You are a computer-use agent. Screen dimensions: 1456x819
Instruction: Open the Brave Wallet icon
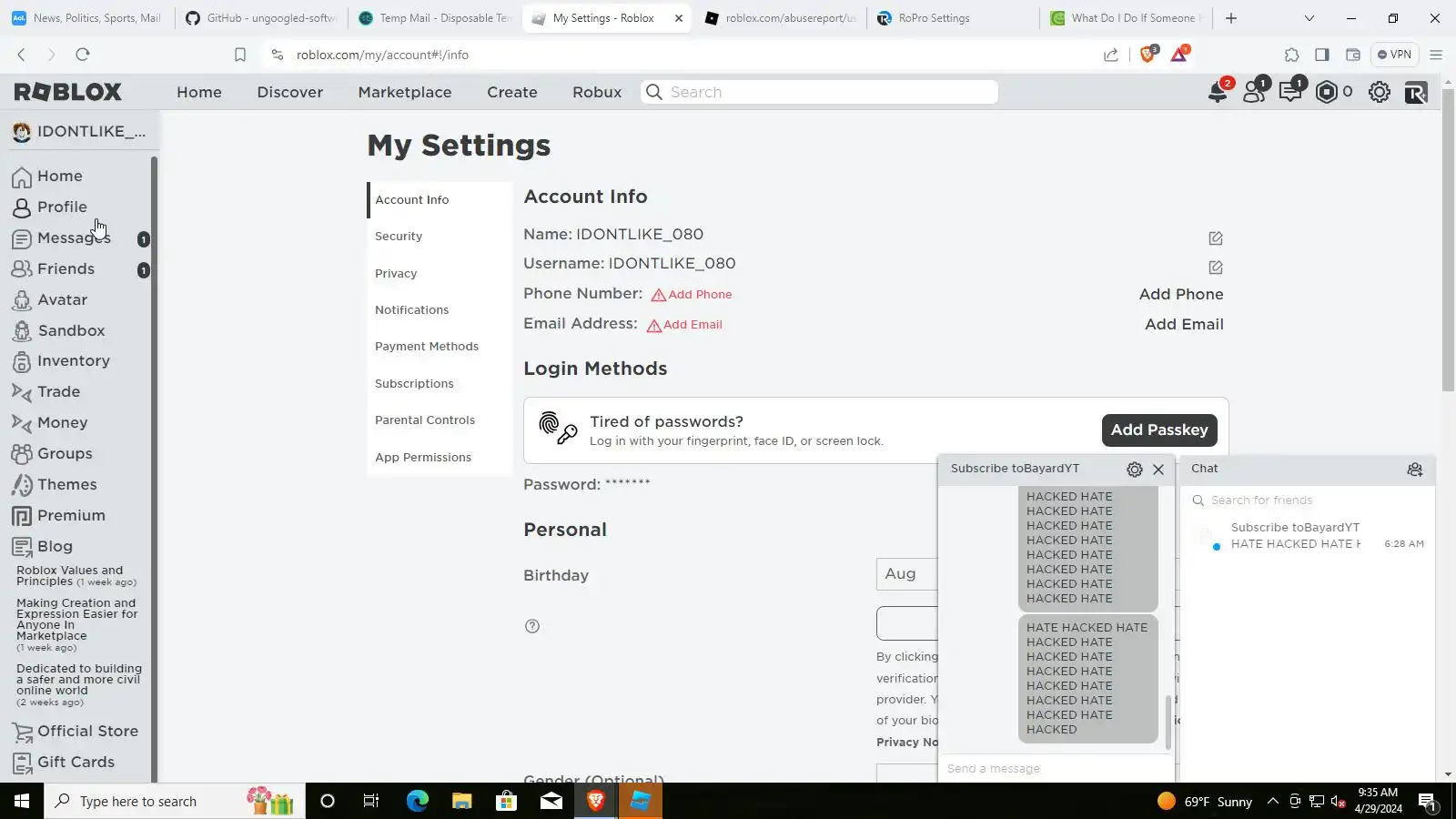coord(1353,55)
